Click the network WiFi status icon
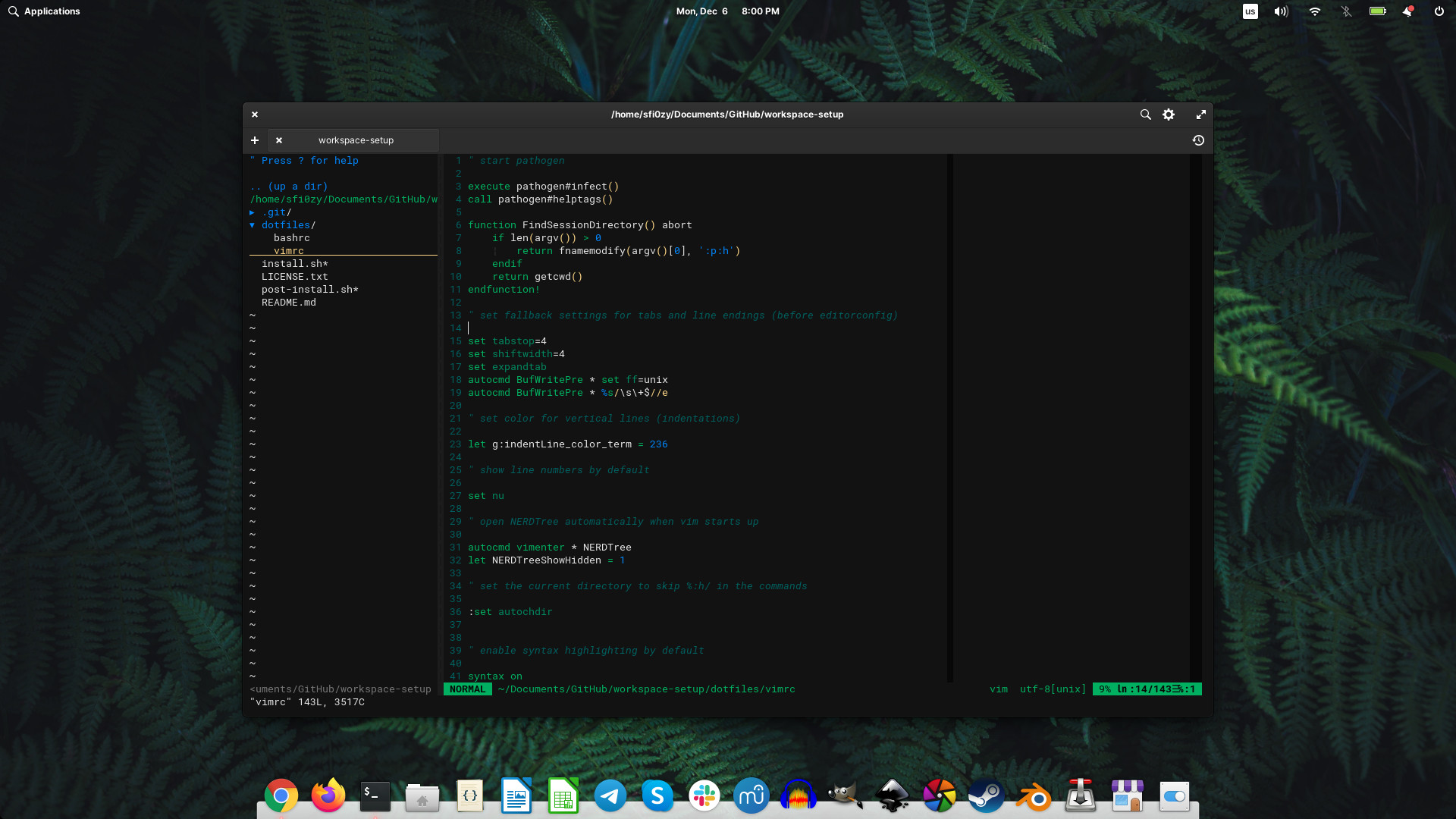1456x819 pixels. coord(1314,11)
